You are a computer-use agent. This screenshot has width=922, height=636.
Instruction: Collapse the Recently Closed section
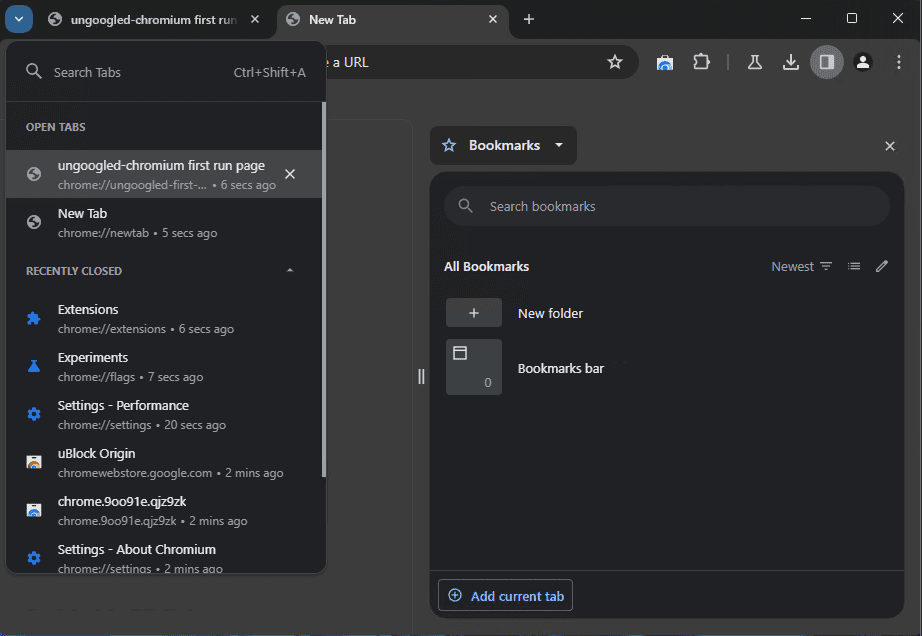(290, 271)
